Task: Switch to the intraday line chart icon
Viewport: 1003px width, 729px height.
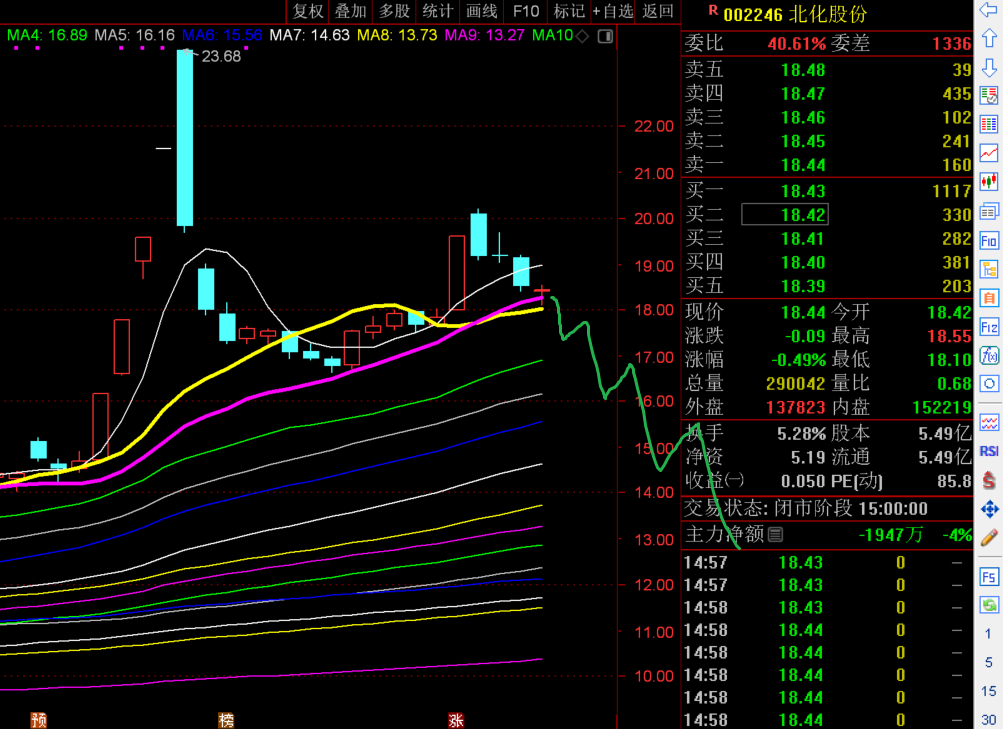Action: click(x=988, y=153)
